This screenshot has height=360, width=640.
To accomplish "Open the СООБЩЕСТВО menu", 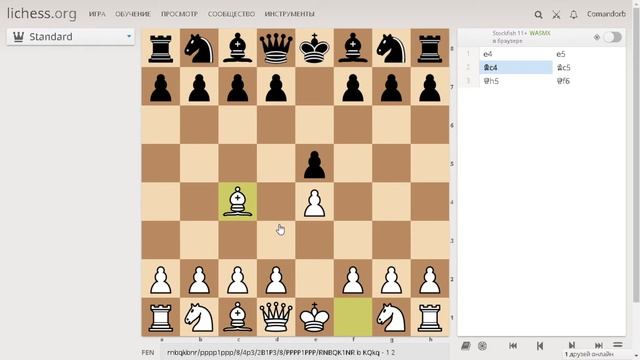I will [x=231, y=14].
